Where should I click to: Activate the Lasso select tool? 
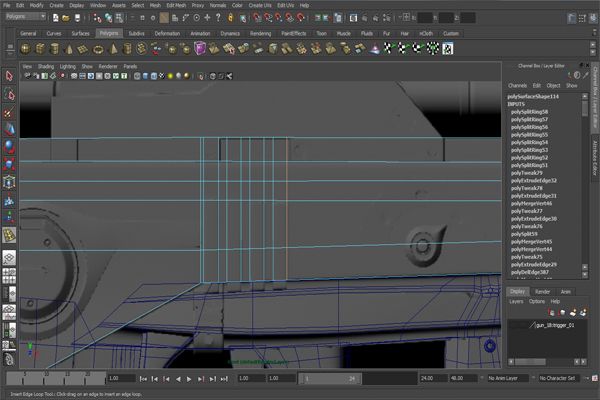(9, 94)
